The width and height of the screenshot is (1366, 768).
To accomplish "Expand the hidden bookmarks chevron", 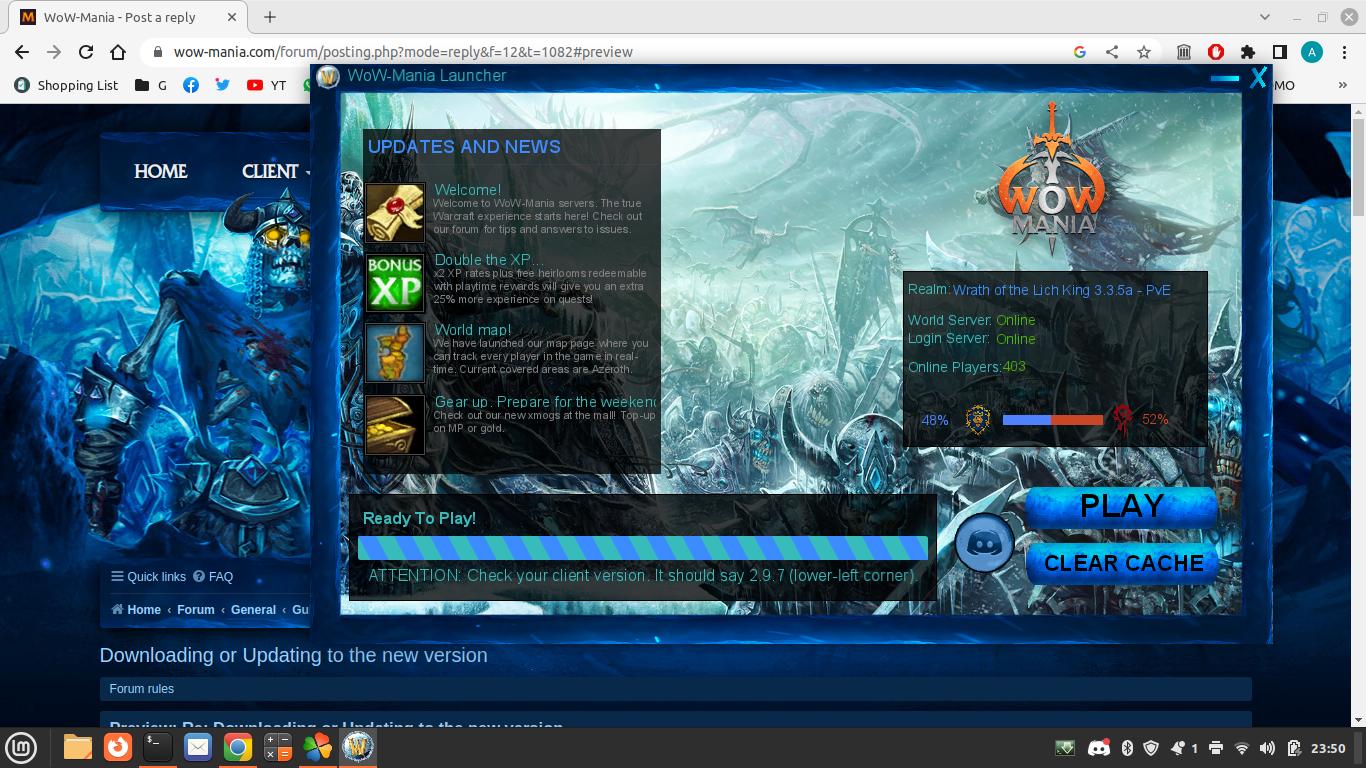I will tap(1342, 85).
